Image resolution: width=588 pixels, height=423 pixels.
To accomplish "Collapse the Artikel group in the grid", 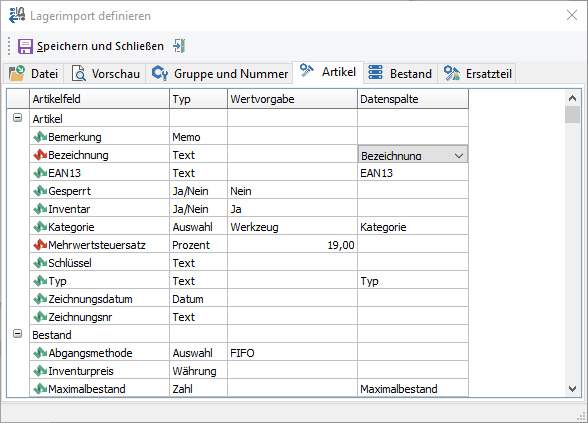I will pos(17,118).
